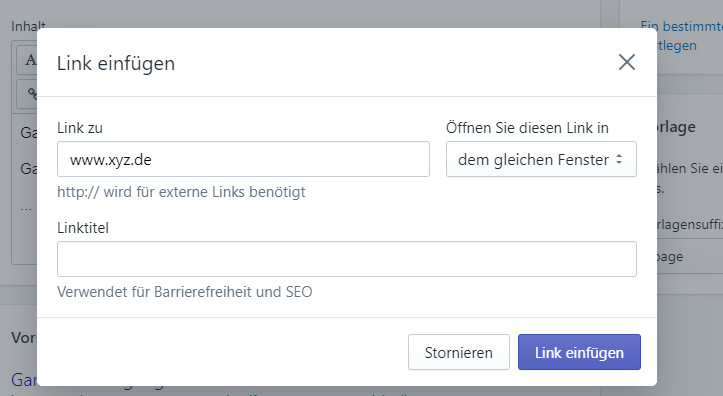Click the Link einfügen dialog heading

(116, 64)
